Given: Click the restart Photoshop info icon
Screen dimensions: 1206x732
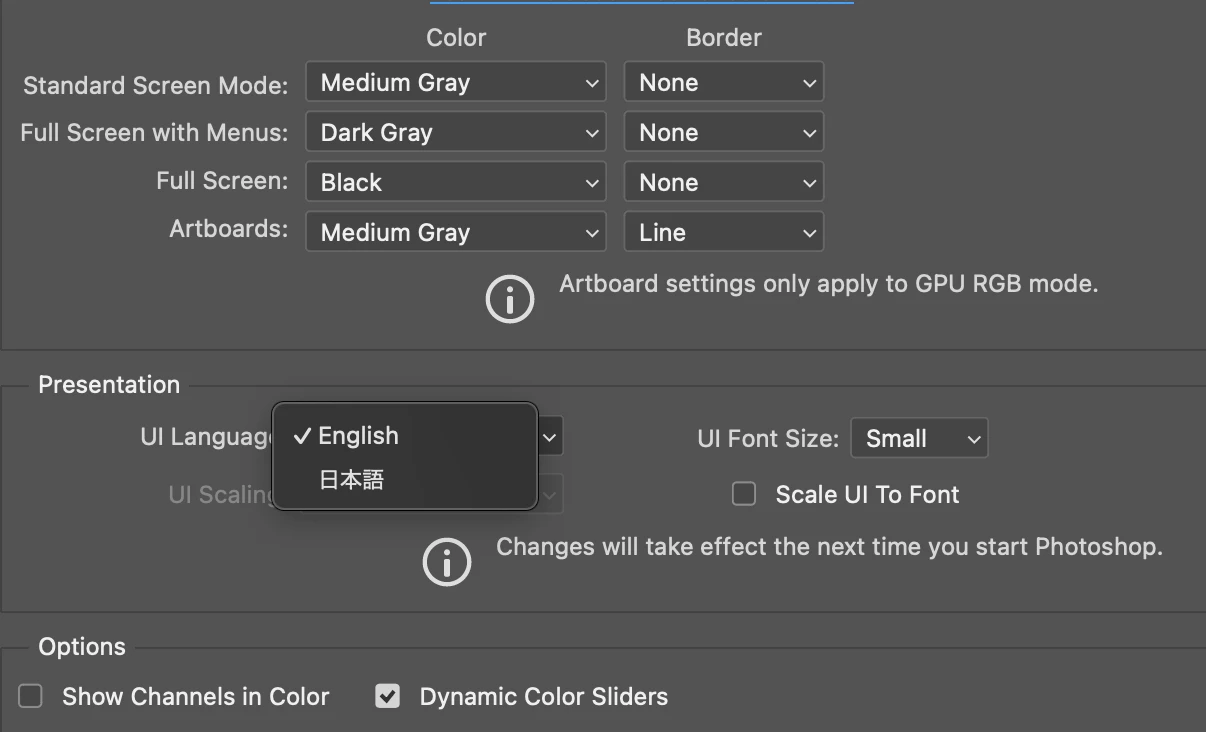Looking at the screenshot, I should click(447, 562).
